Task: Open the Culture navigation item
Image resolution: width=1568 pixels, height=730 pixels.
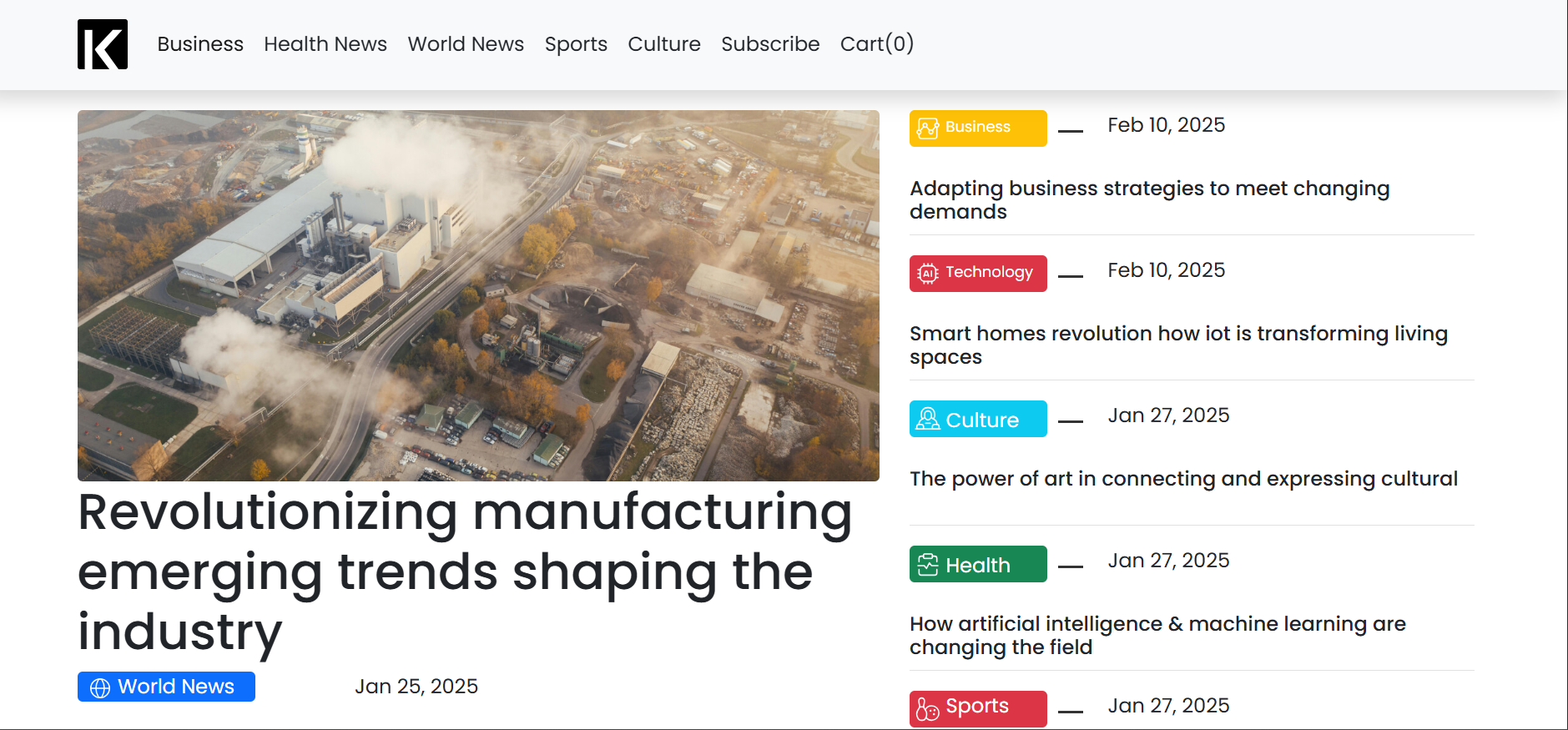Action: [x=663, y=44]
